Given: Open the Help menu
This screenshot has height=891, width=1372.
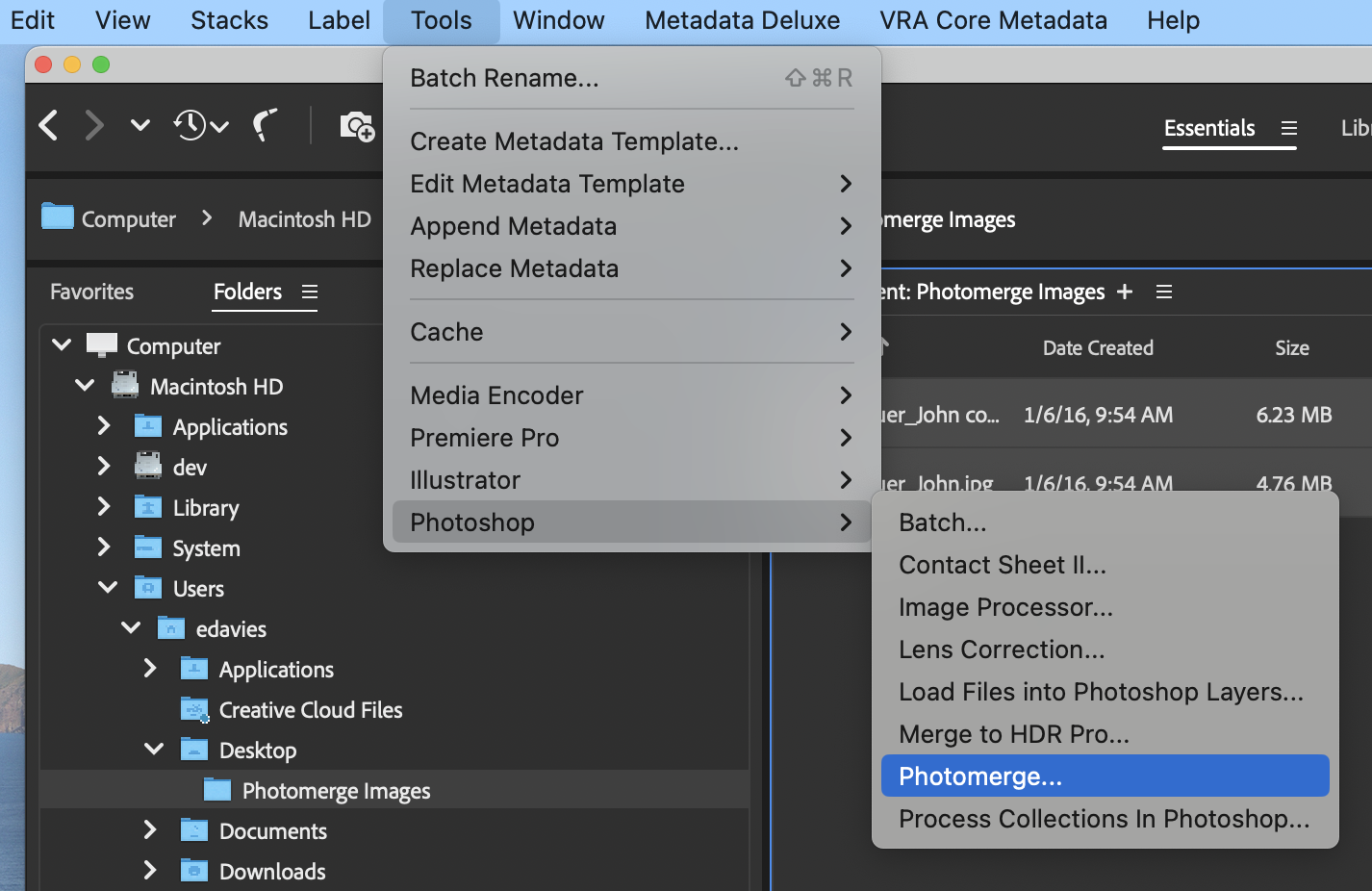Looking at the screenshot, I should [x=1173, y=20].
